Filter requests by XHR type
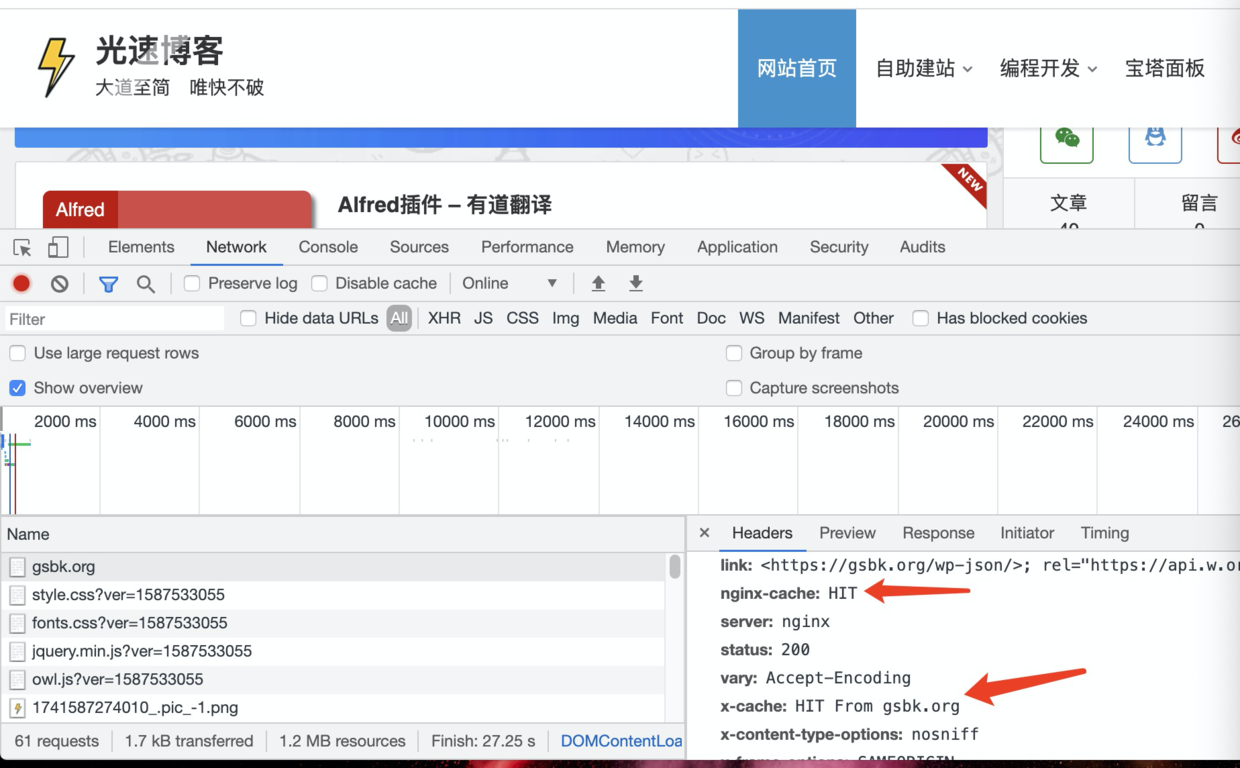The height and width of the screenshot is (768, 1240). (x=444, y=318)
